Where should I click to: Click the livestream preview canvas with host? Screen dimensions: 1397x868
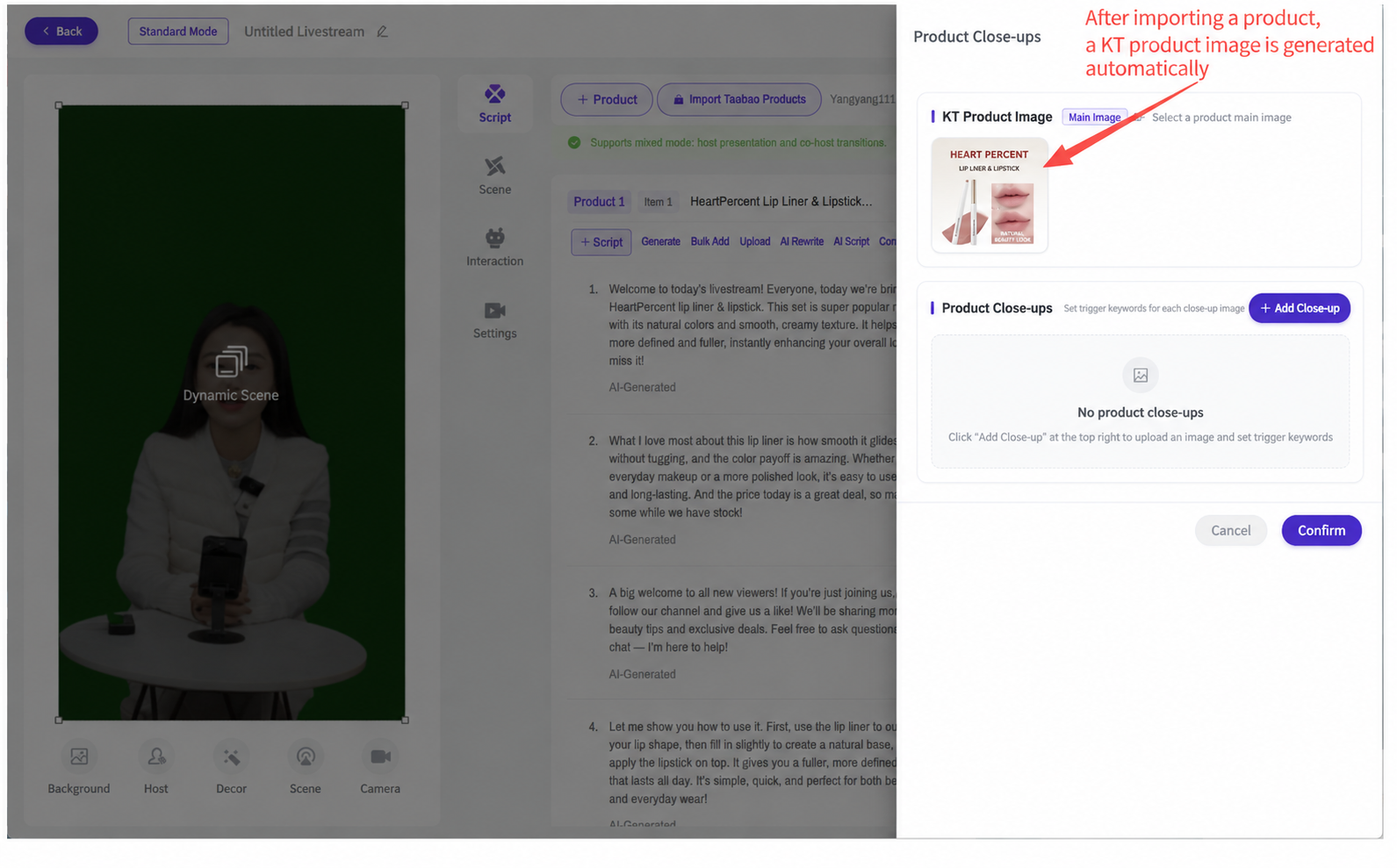click(x=232, y=412)
